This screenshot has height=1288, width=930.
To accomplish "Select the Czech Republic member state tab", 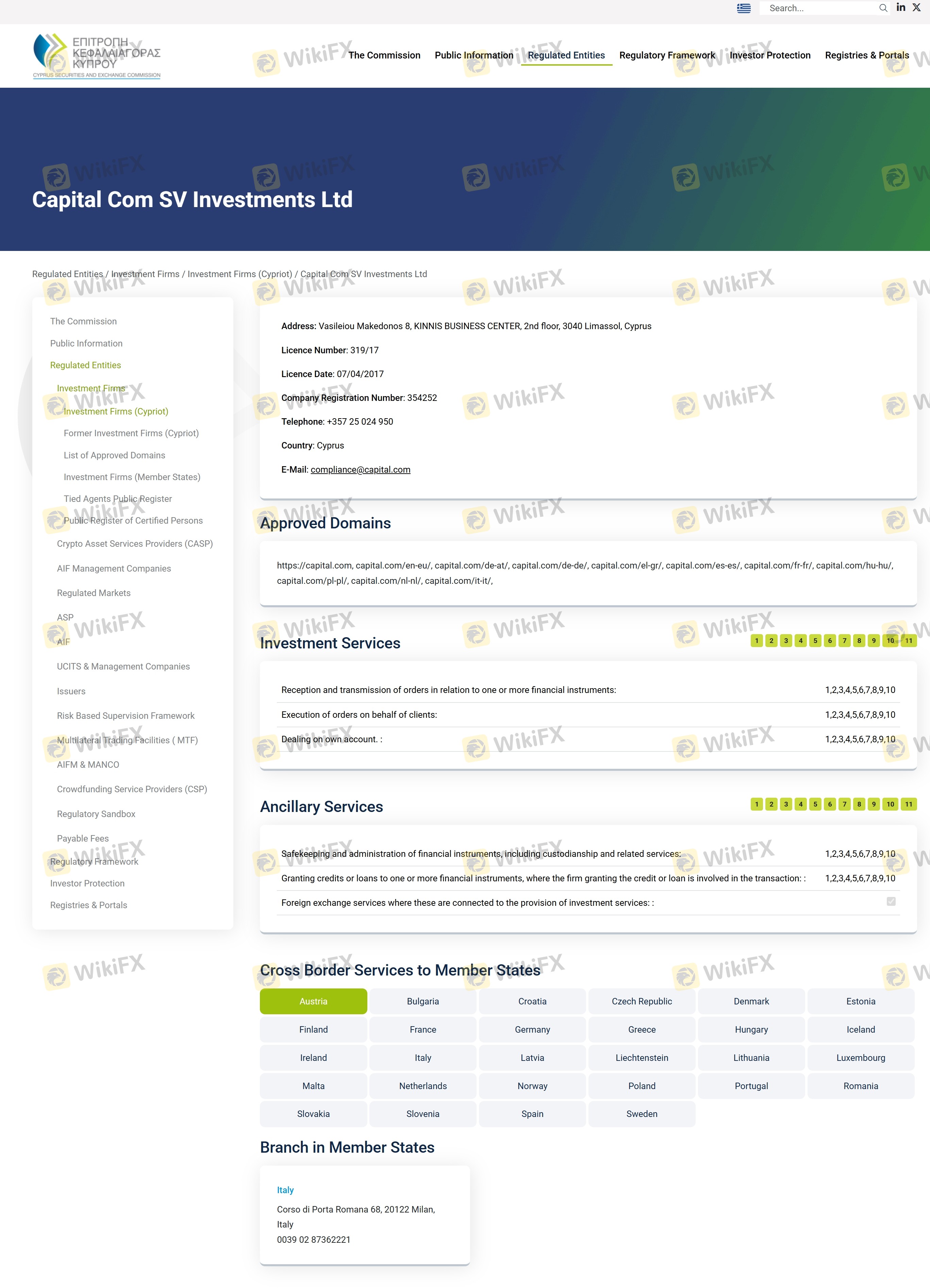I will click(642, 1001).
